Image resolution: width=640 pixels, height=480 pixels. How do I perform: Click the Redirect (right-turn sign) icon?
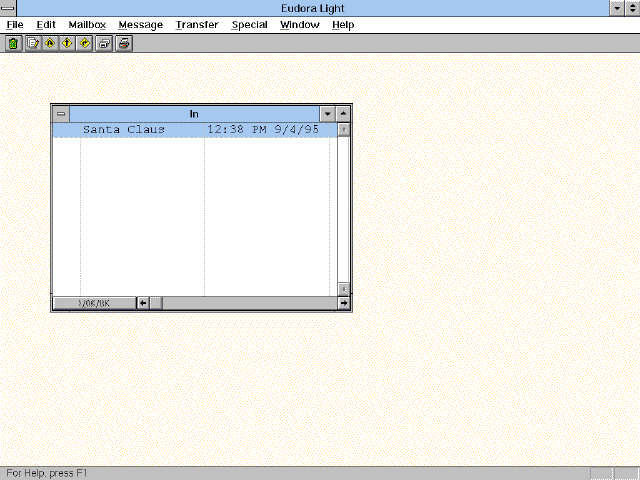click(84, 43)
